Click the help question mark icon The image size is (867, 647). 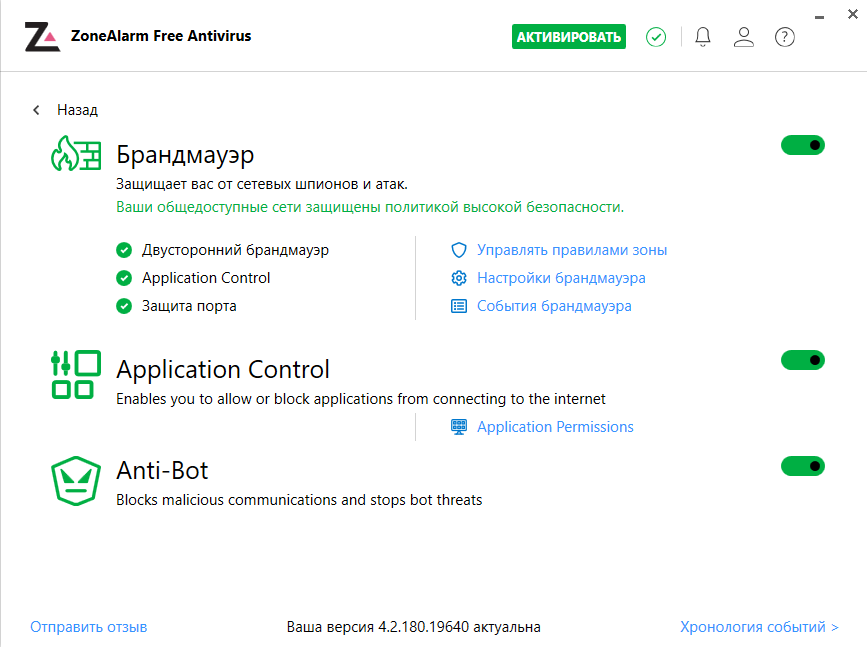(785, 37)
